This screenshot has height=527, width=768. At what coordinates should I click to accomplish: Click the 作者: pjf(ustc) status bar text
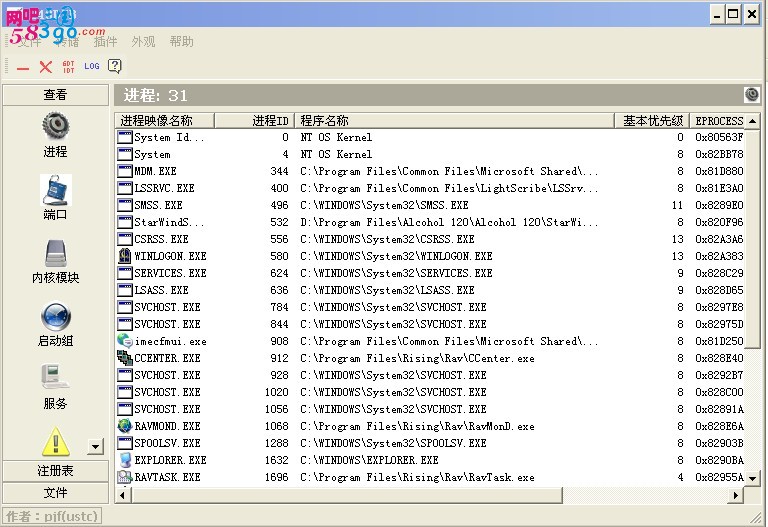point(52,516)
